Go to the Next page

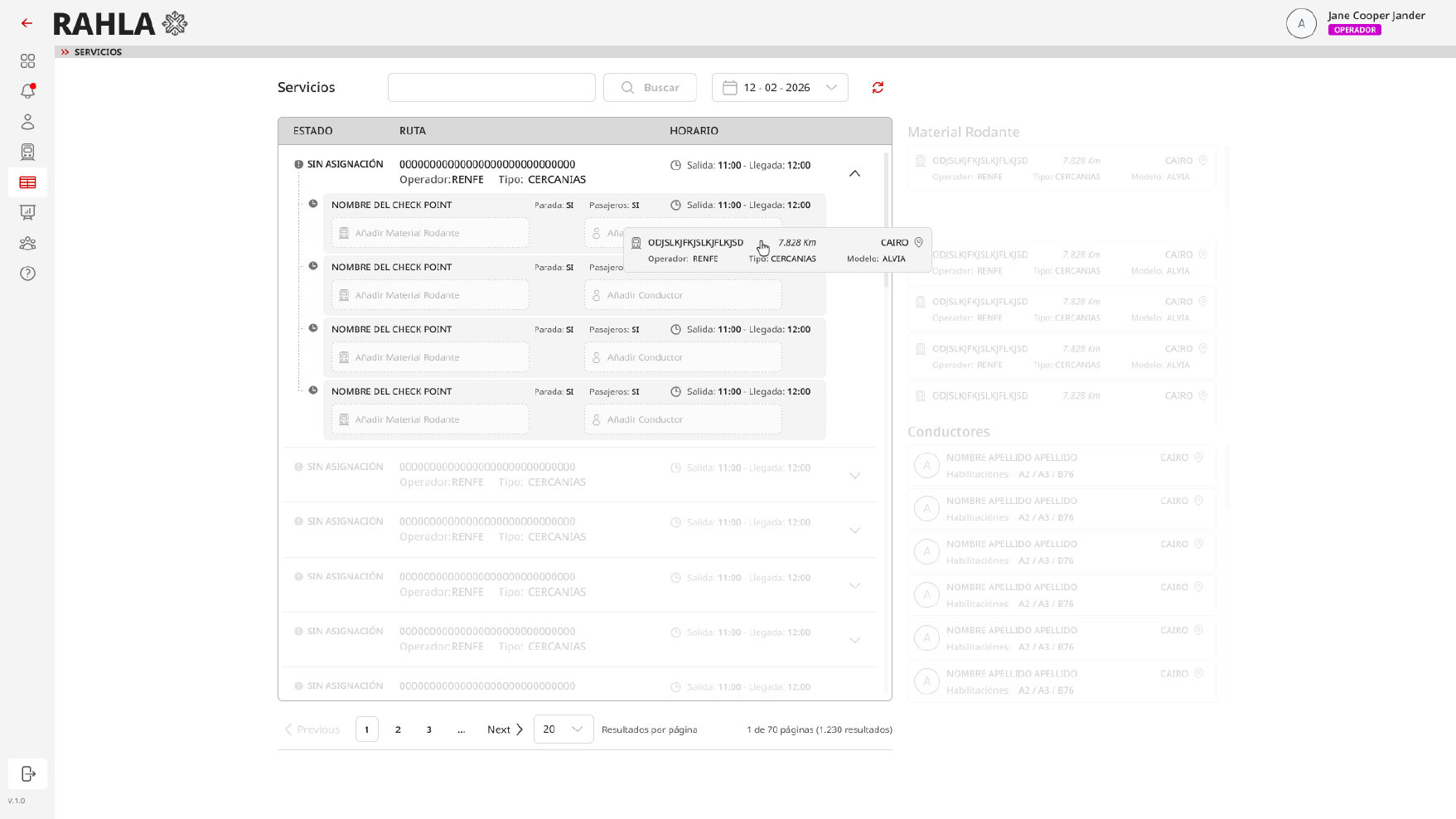[505, 729]
